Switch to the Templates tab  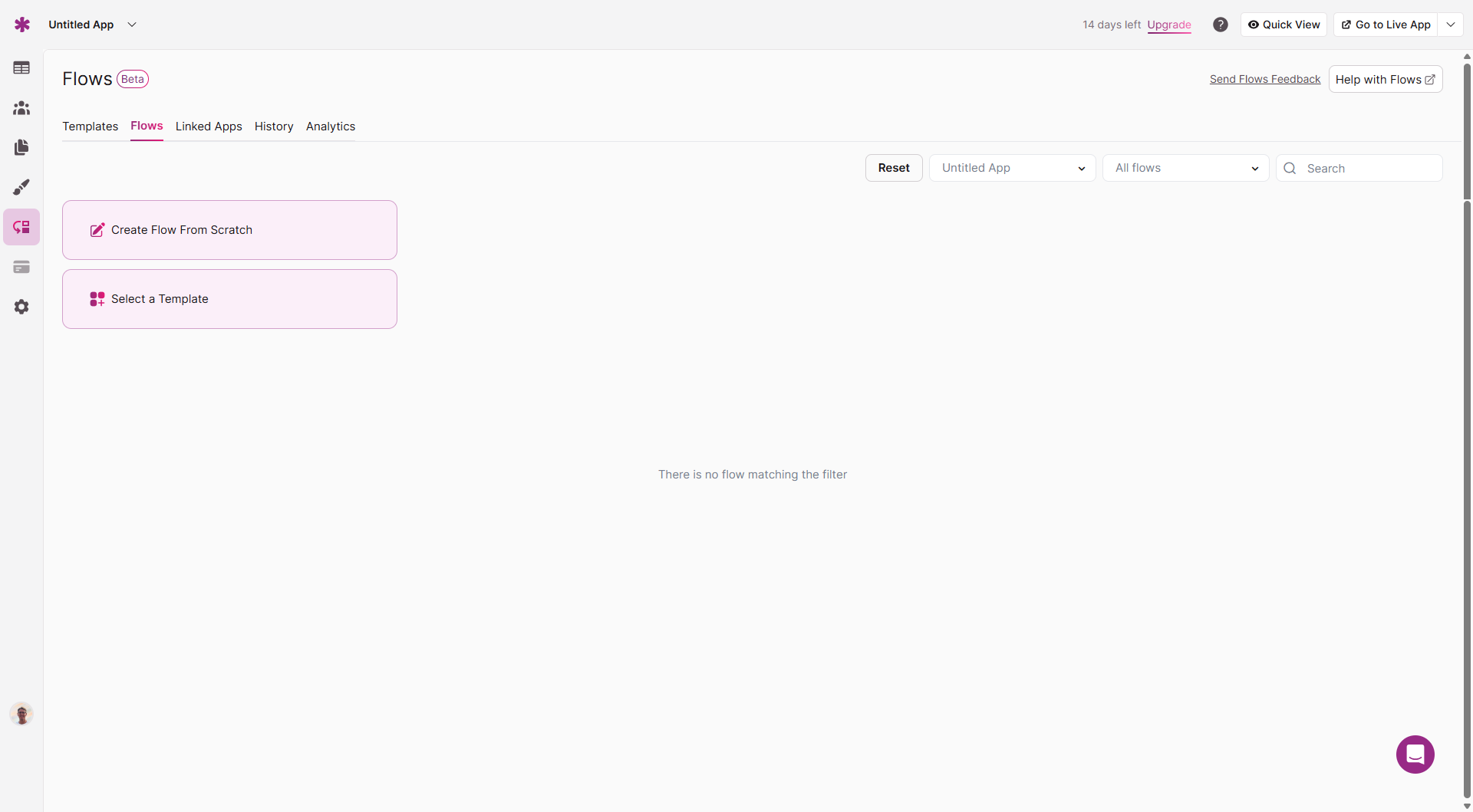(x=90, y=127)
